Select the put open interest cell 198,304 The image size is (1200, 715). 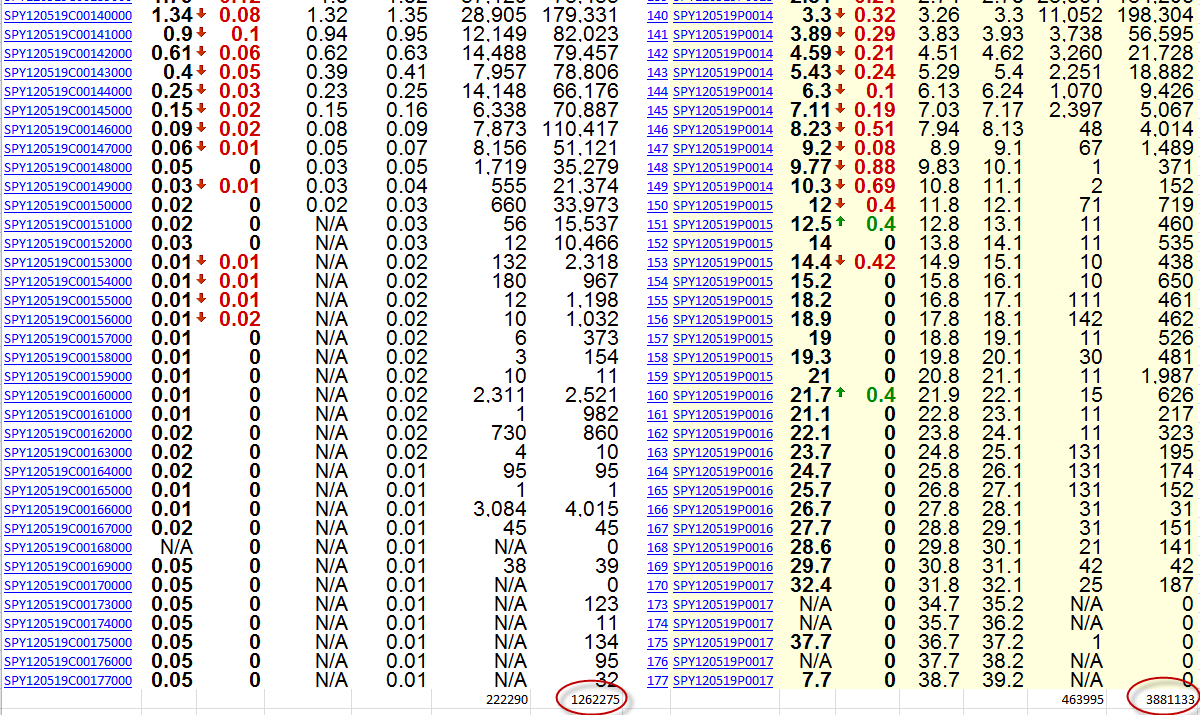click(1156, 16)
